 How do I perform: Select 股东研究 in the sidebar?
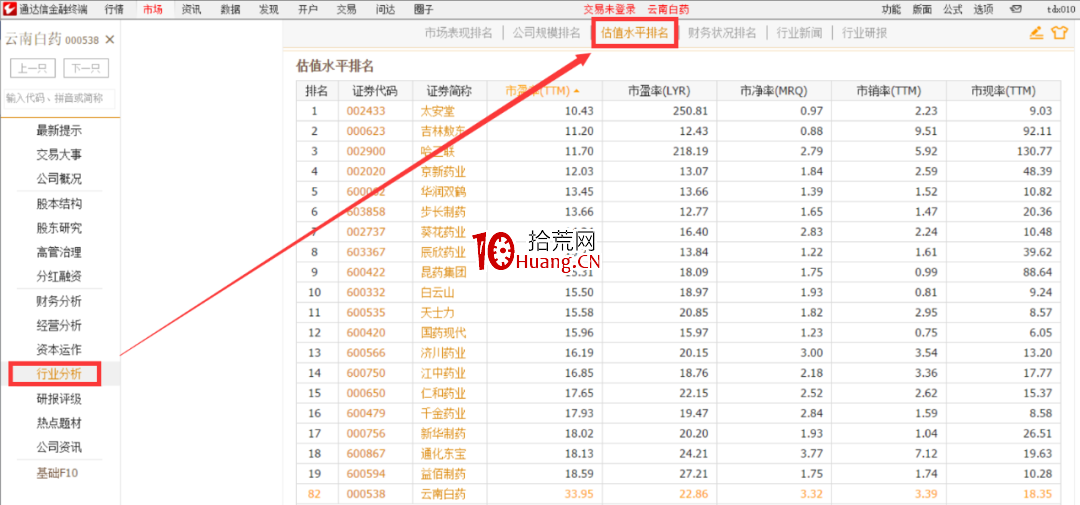(x=59, y=228)
